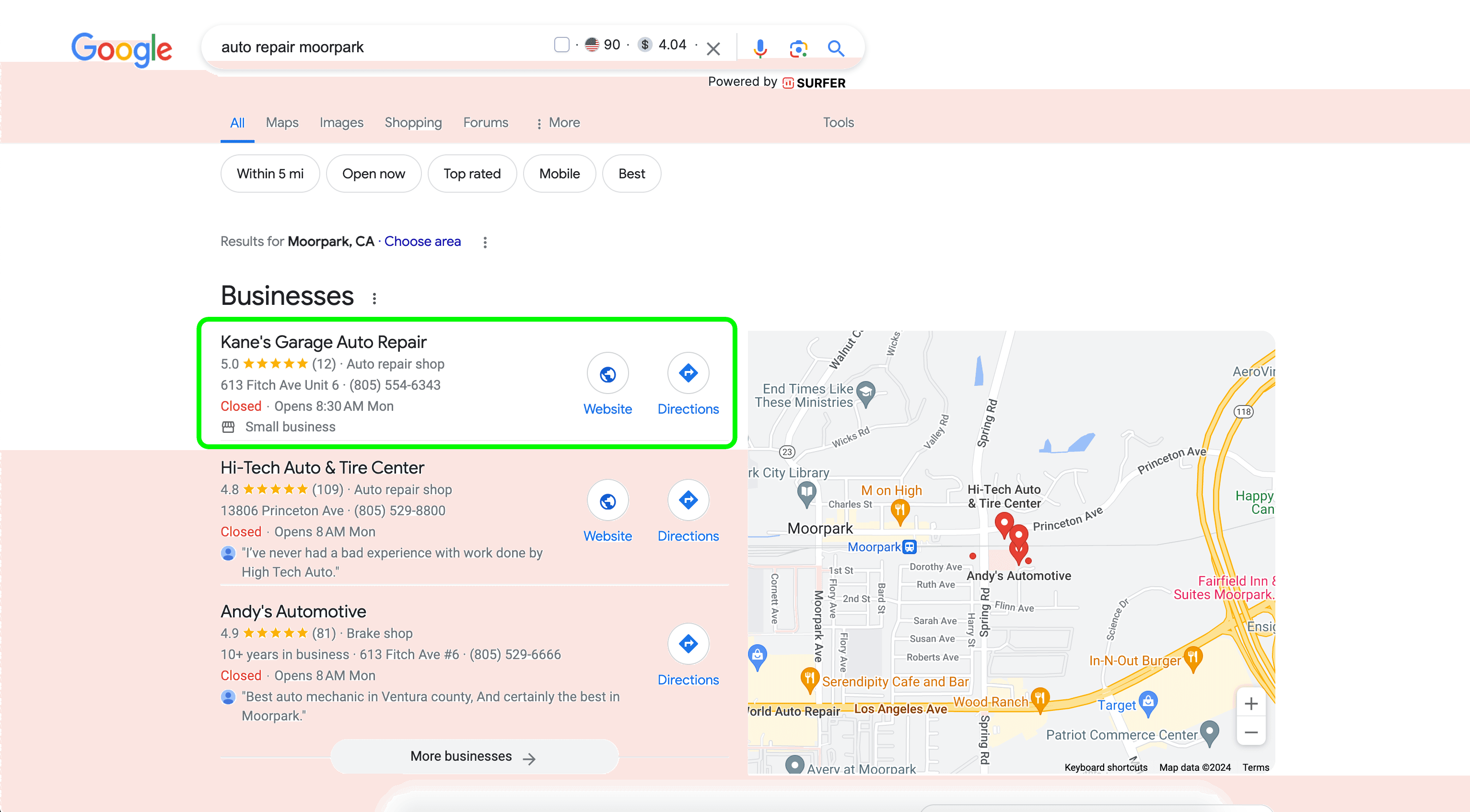Open map Terms link
Viewport: 1470px width, 812px height.
click(x=1255, y=767)
